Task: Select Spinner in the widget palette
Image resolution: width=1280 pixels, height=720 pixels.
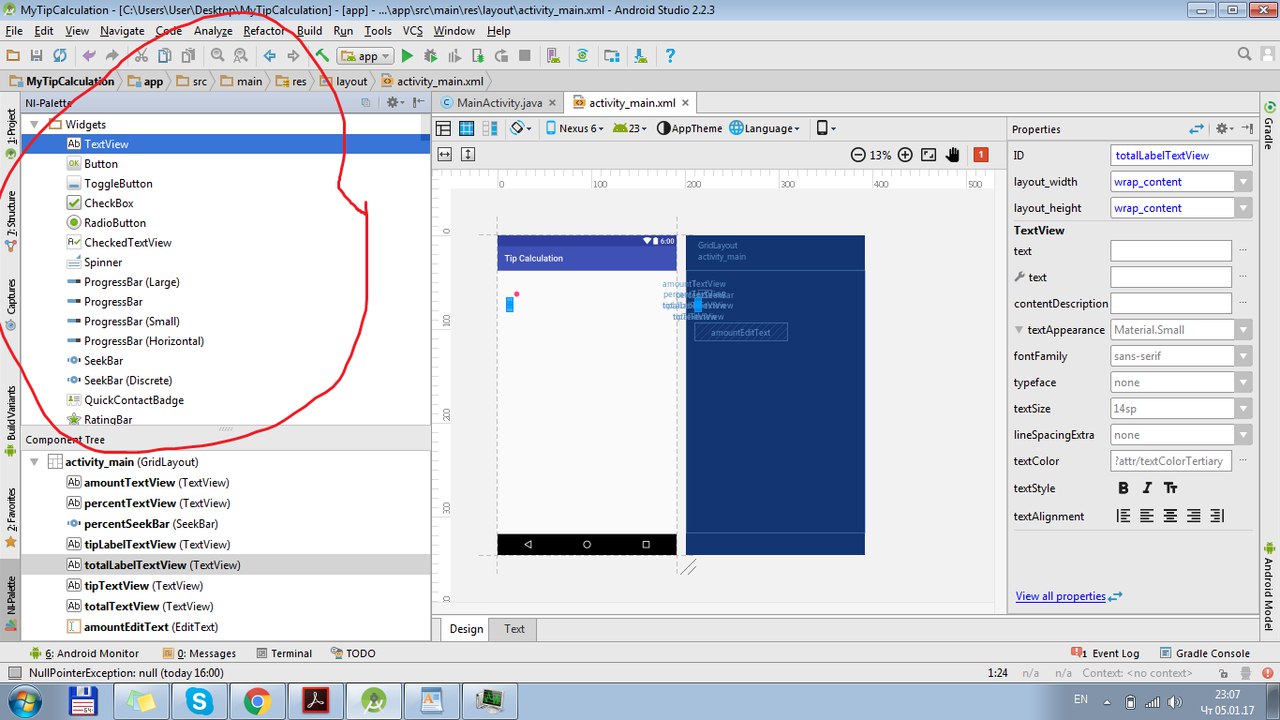Action: (x=103, y=262)
